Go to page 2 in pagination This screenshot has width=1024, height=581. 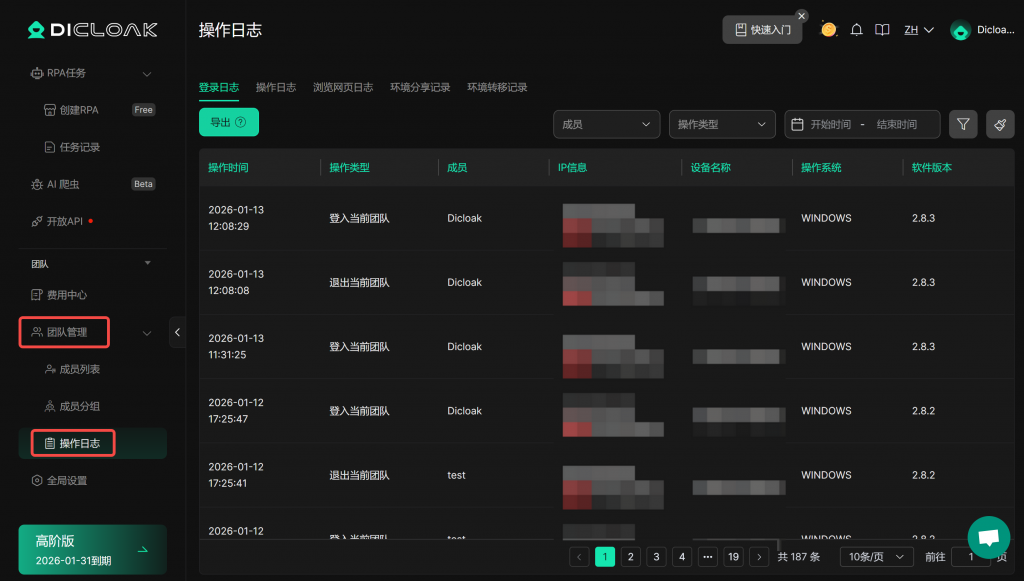630,557
